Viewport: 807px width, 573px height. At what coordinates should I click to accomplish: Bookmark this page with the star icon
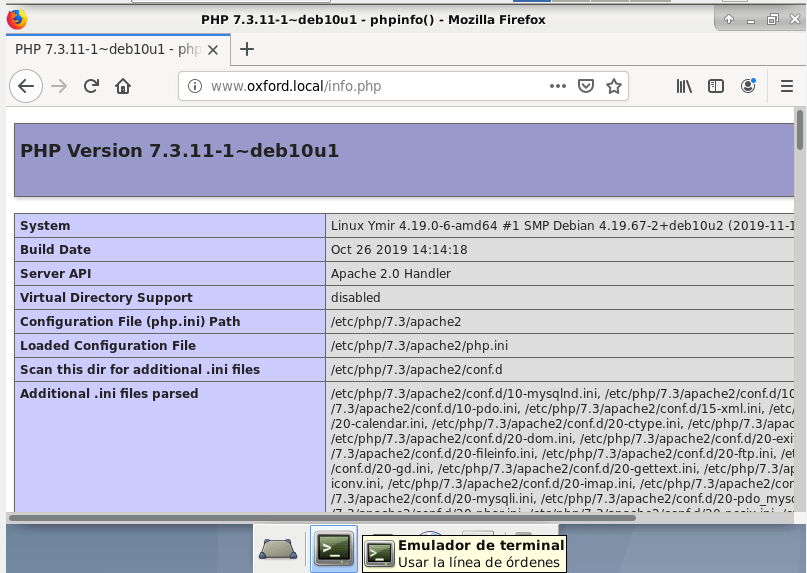point(614,86)
